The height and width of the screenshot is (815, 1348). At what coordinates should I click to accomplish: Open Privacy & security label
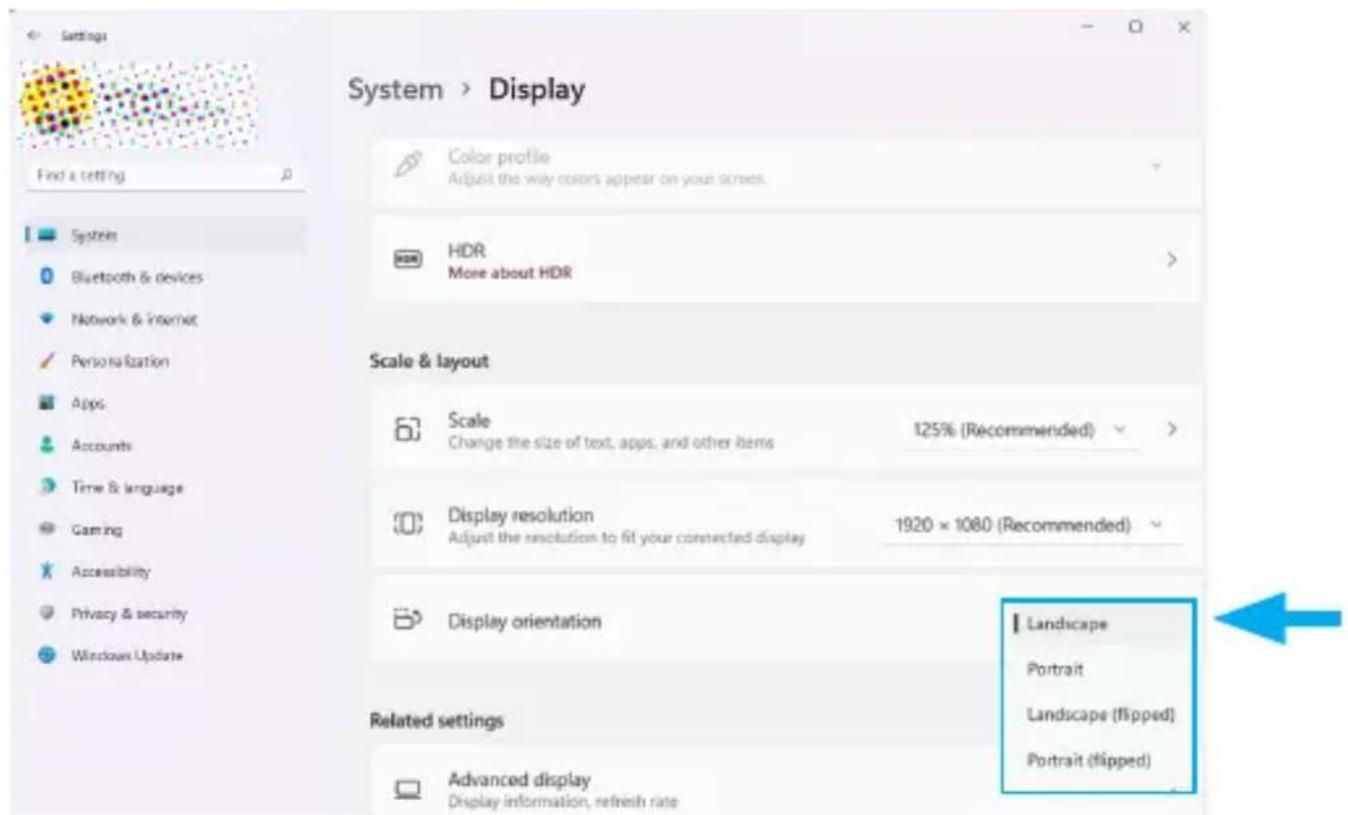point(128,613)
